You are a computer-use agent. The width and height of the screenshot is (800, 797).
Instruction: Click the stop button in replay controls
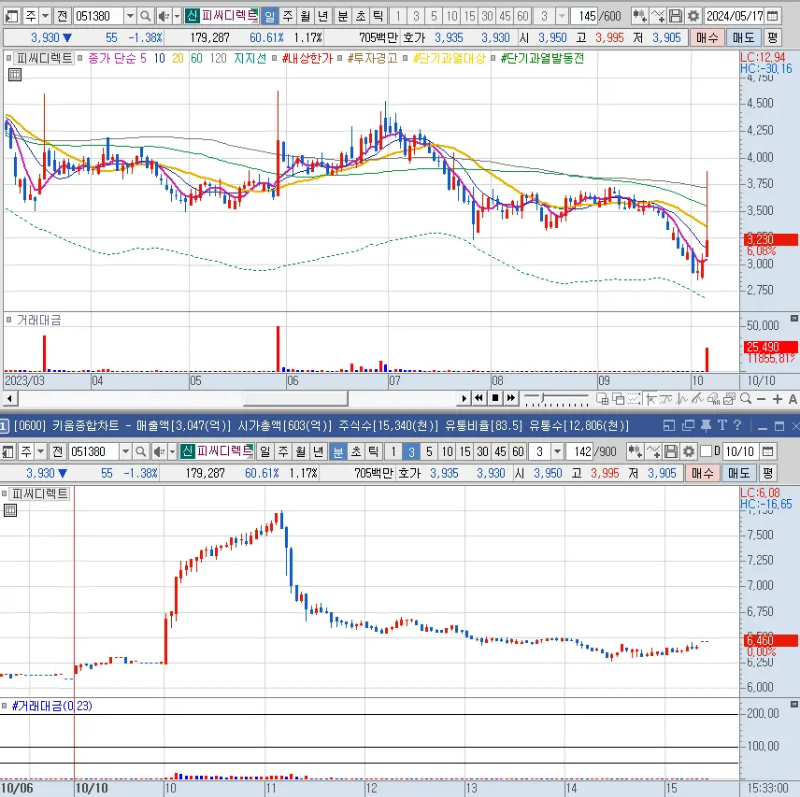[x=495, y=398]
